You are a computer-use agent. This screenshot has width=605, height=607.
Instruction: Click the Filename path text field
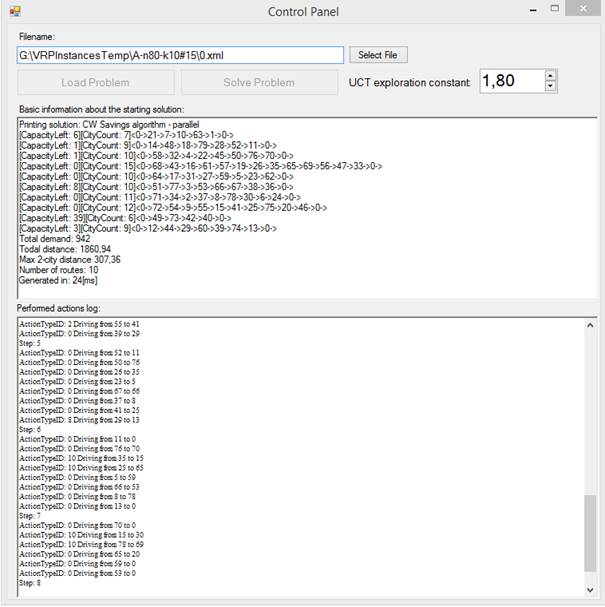[x=180, y=55]
